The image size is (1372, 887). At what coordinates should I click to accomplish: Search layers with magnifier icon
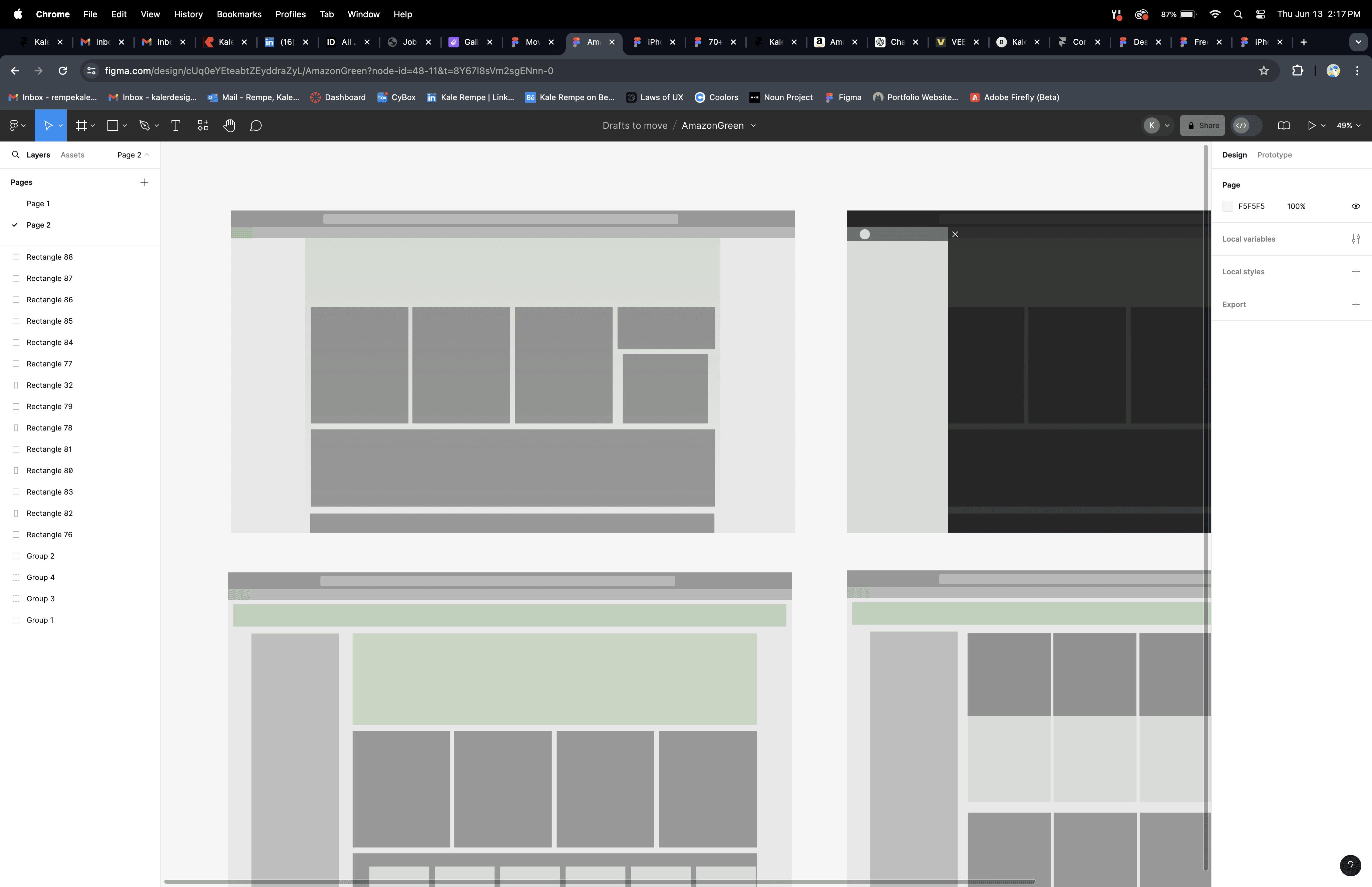click(x=16, y=155)
